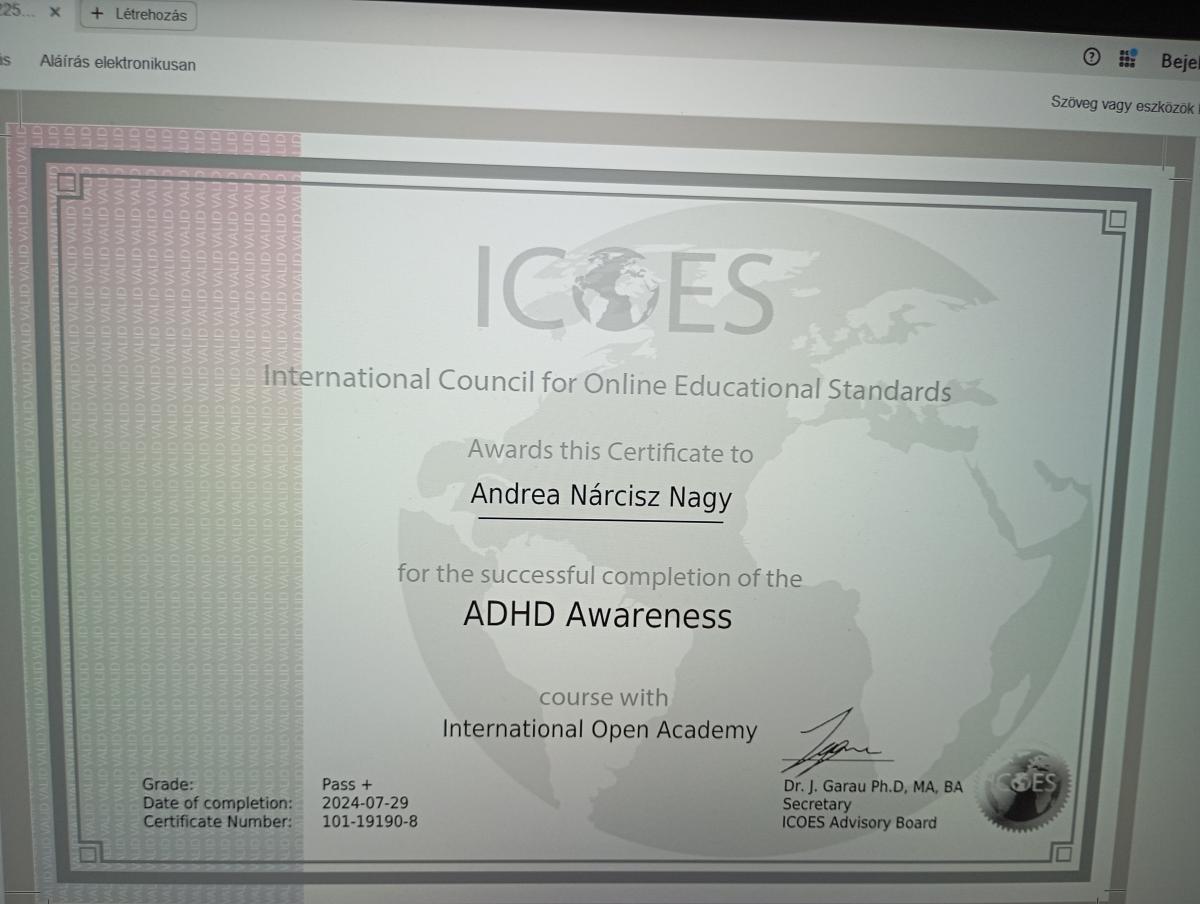This screenshot has width=1200, height=904.
Task: Click the completion date 2024-07-29
Action: tap(365, 803)
